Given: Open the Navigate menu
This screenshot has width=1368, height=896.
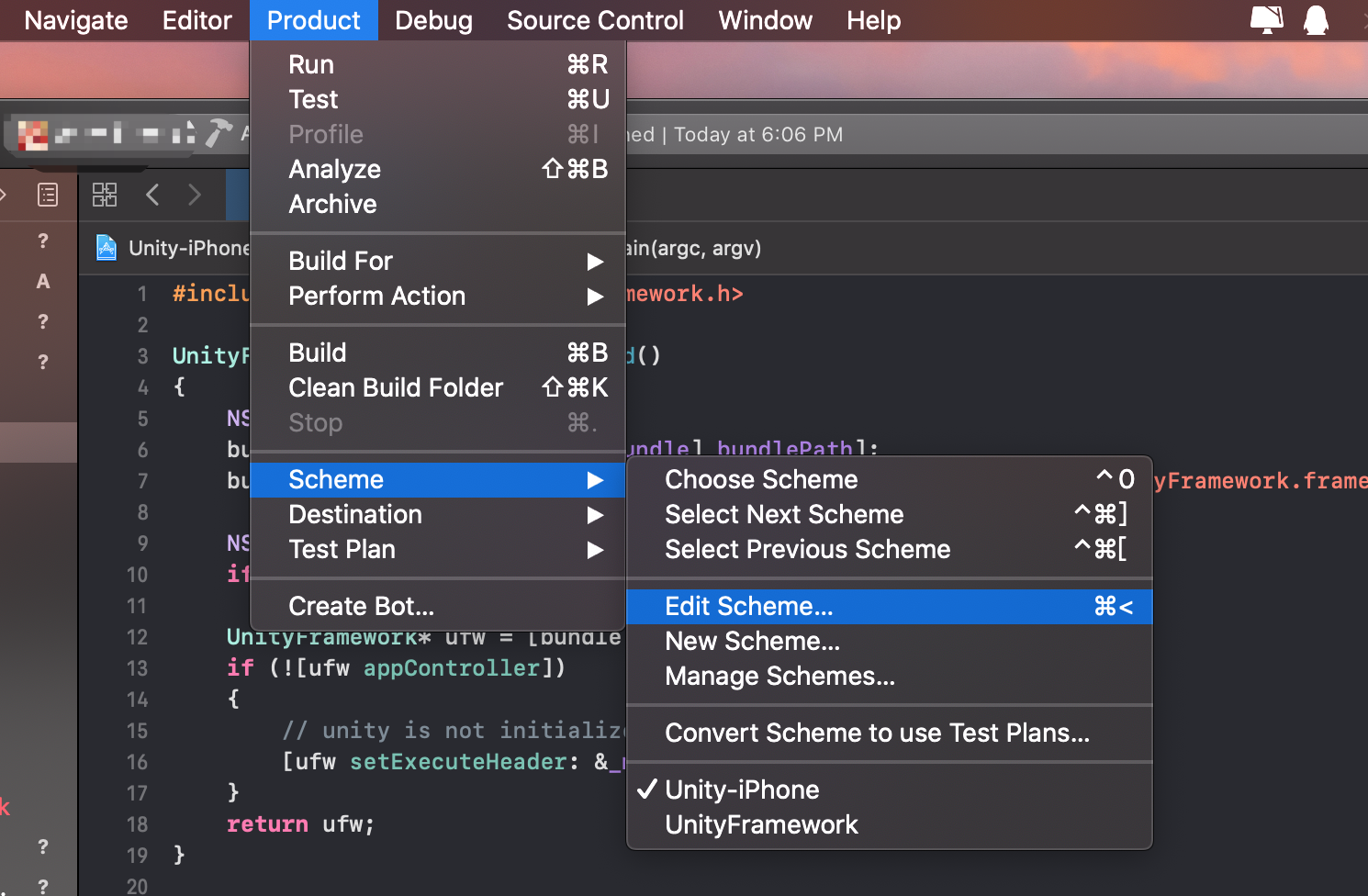Looking at the screenshot, I should point(75,20).
